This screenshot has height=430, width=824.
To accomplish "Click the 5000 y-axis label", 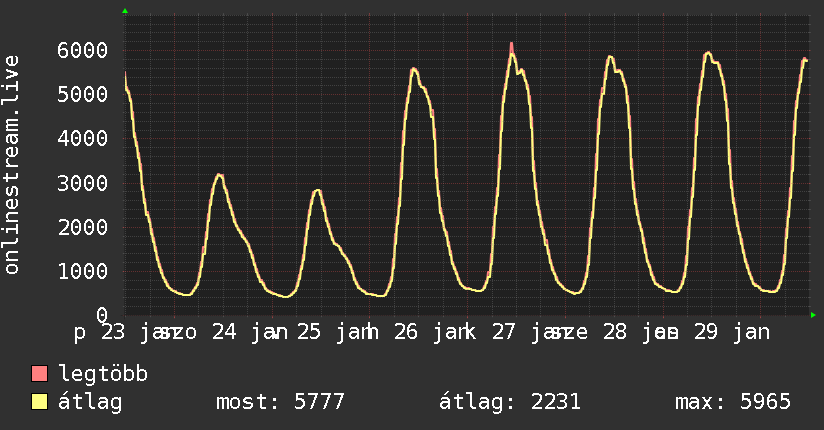I will pos(83,95).
